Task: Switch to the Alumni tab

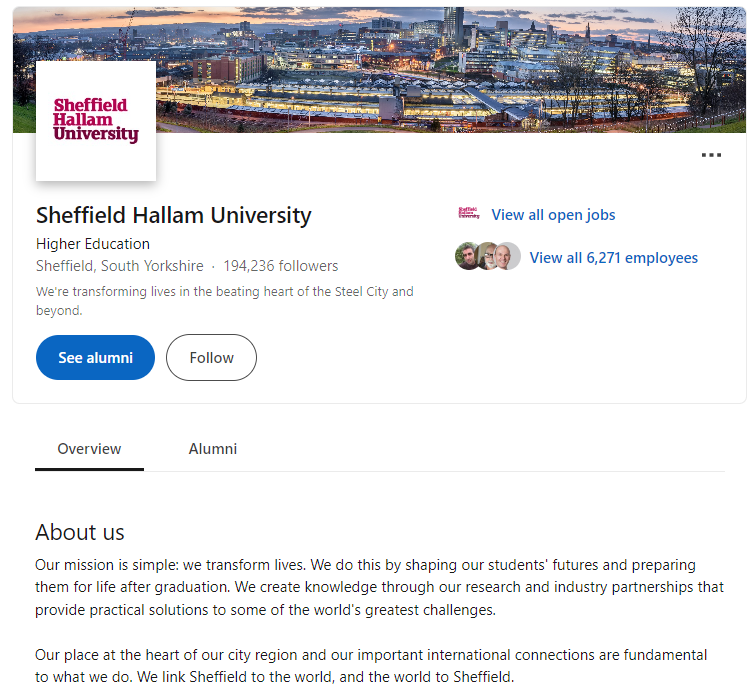Action: pyautogui.click(x=213, y=449)
